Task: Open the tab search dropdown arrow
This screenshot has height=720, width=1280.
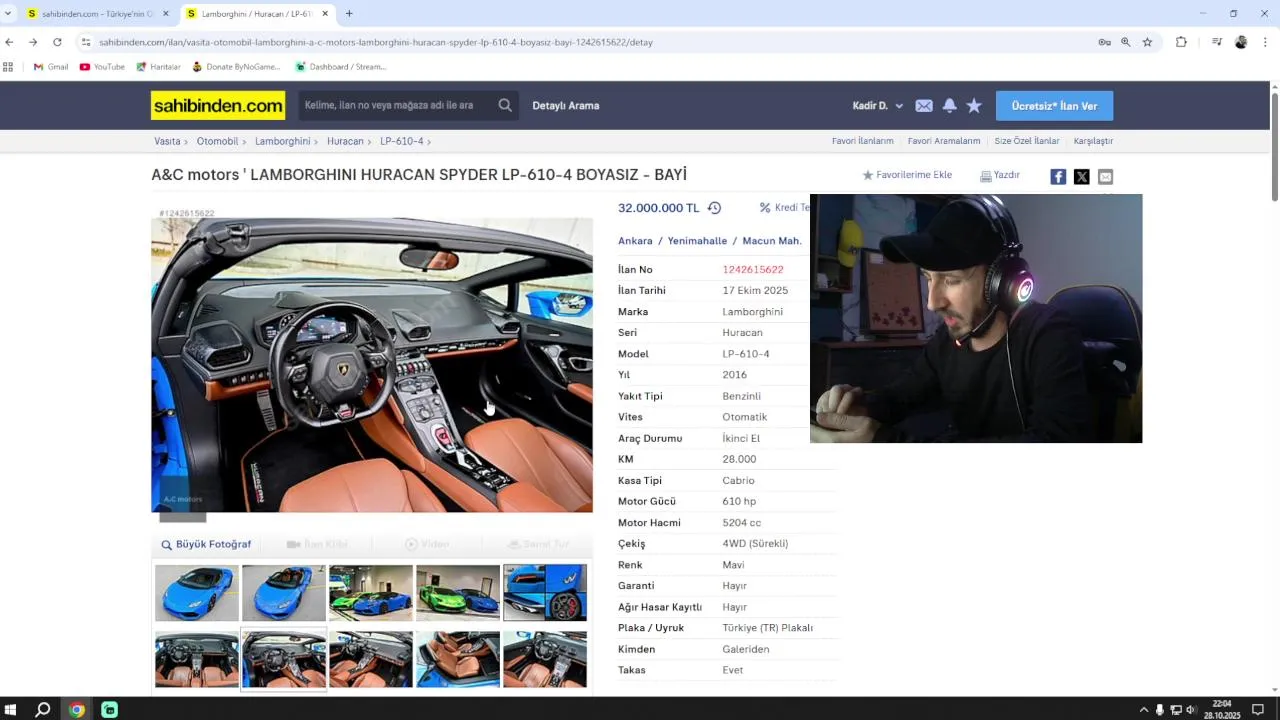Action: (x=8, y=14)
